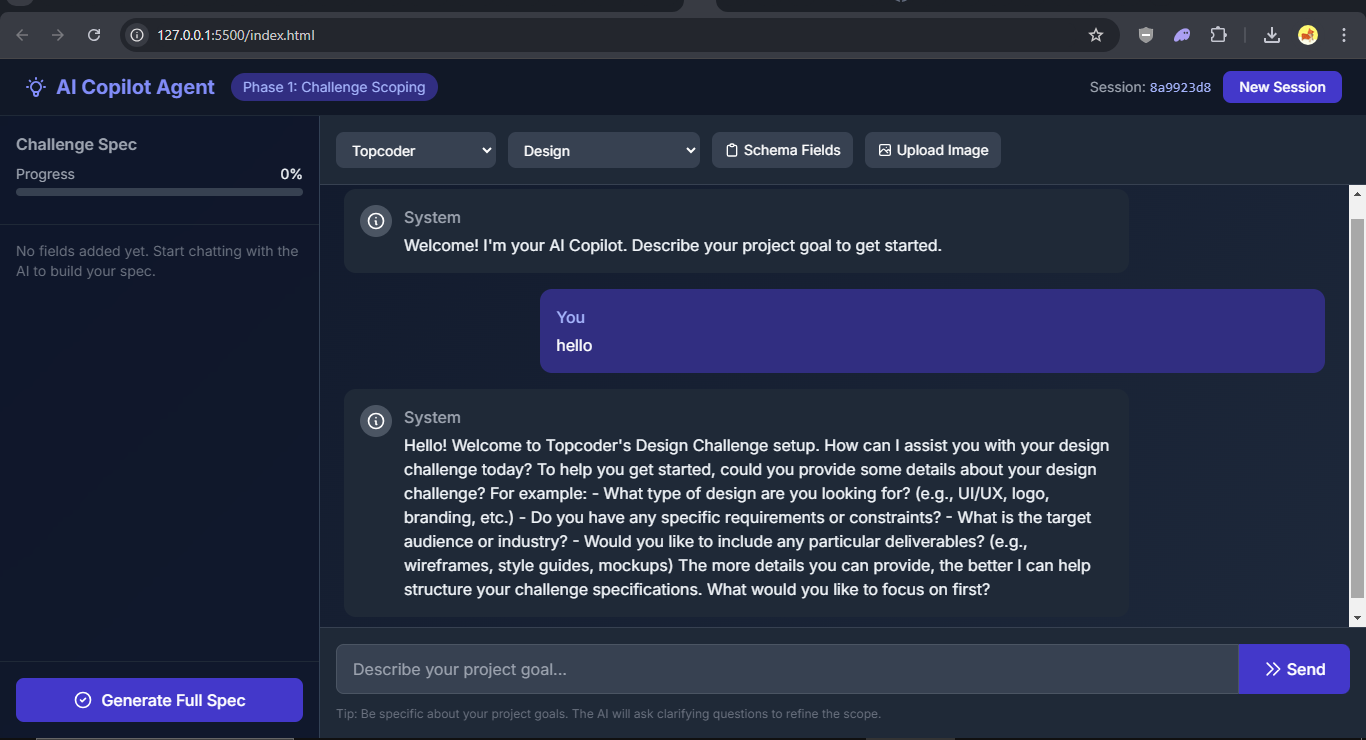Click the reload page icon
This screenshot has width=1366, height=740.
(x=93, y=34)
